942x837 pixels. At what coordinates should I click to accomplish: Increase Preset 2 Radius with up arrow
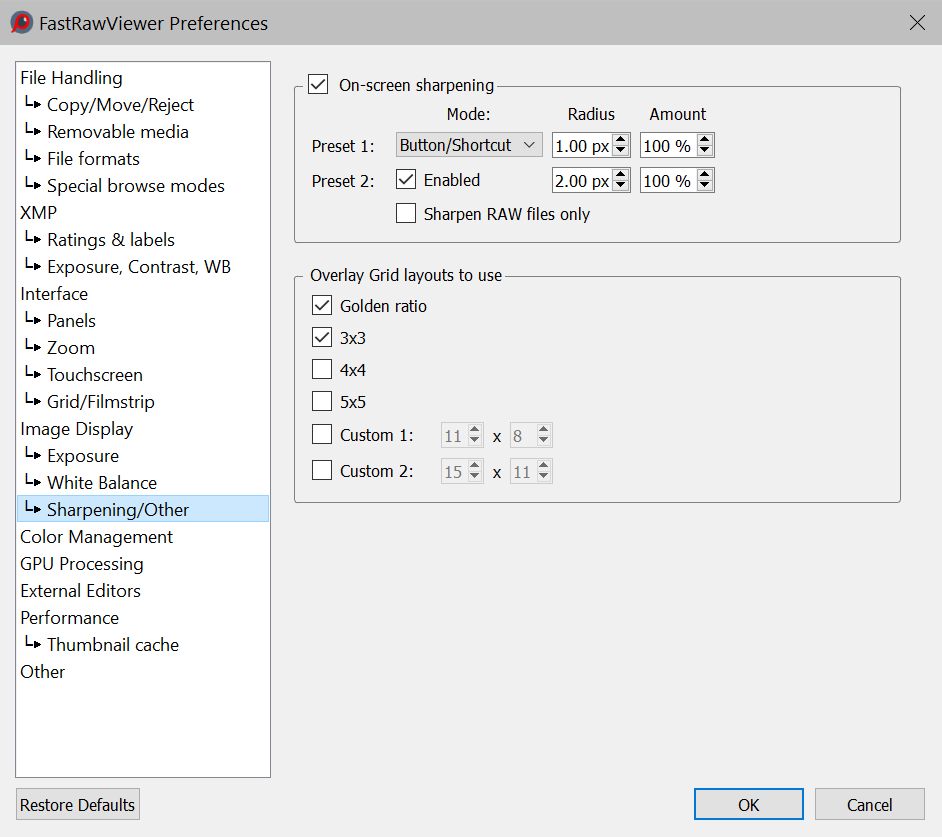[621, 175]
